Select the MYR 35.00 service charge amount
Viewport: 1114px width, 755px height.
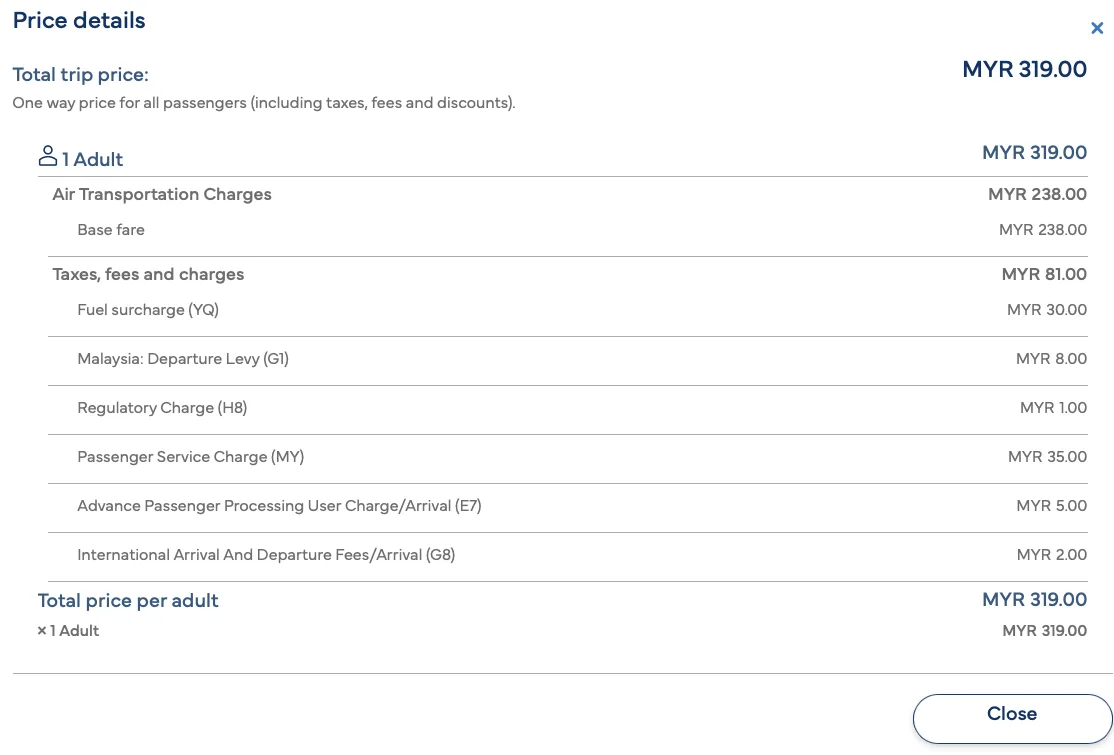tap(1047, 457)
